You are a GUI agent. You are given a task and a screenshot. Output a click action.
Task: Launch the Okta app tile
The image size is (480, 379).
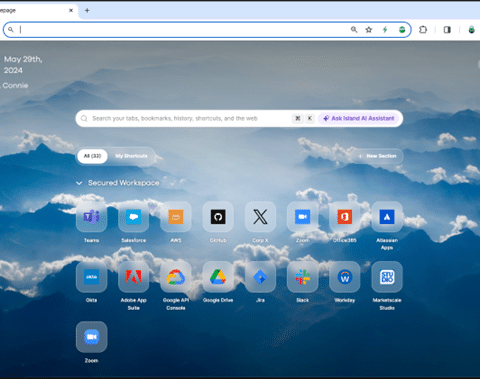(x=91, y=277)
